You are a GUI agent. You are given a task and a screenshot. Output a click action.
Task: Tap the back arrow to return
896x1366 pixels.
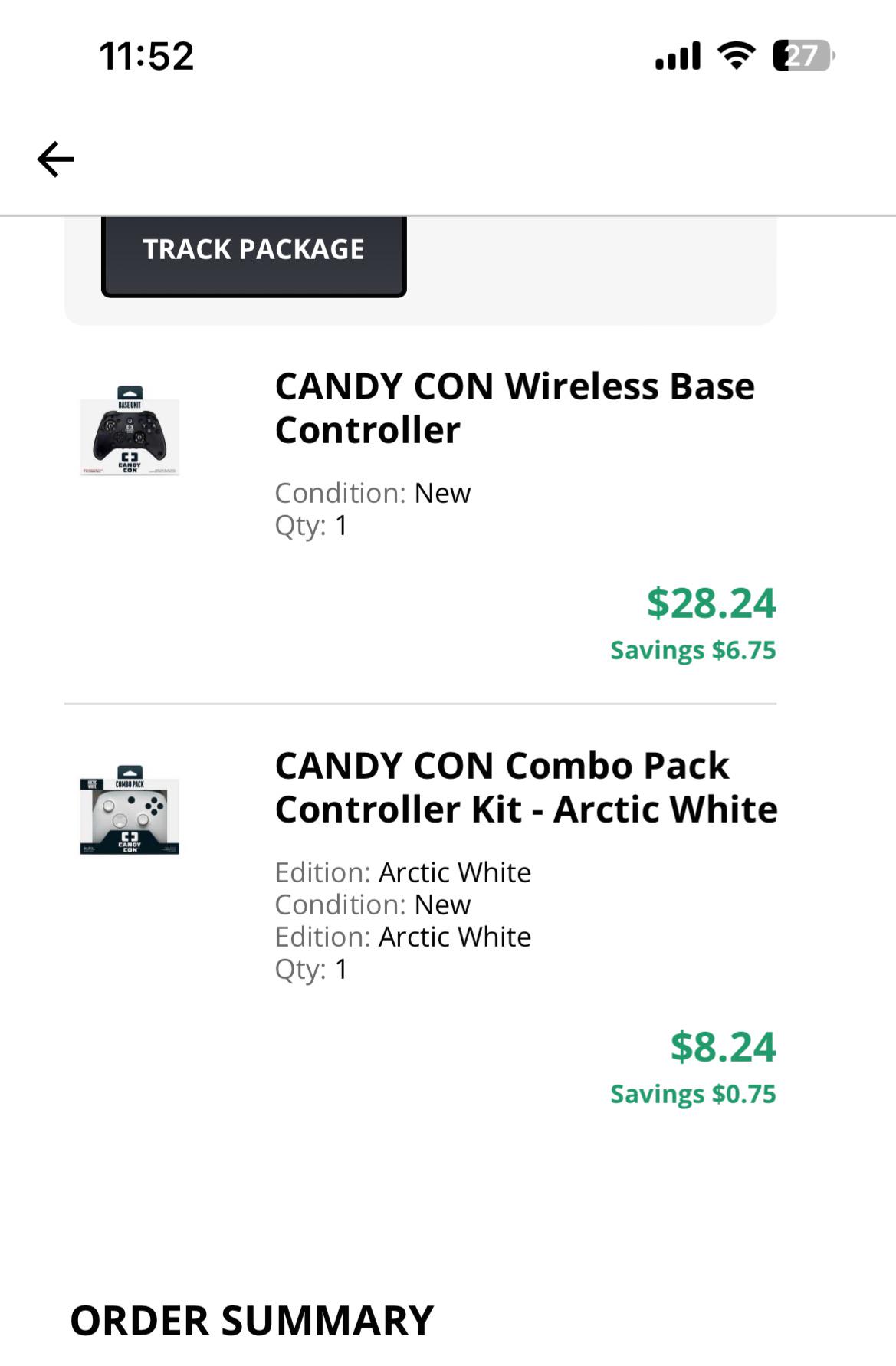coord(54,159)
